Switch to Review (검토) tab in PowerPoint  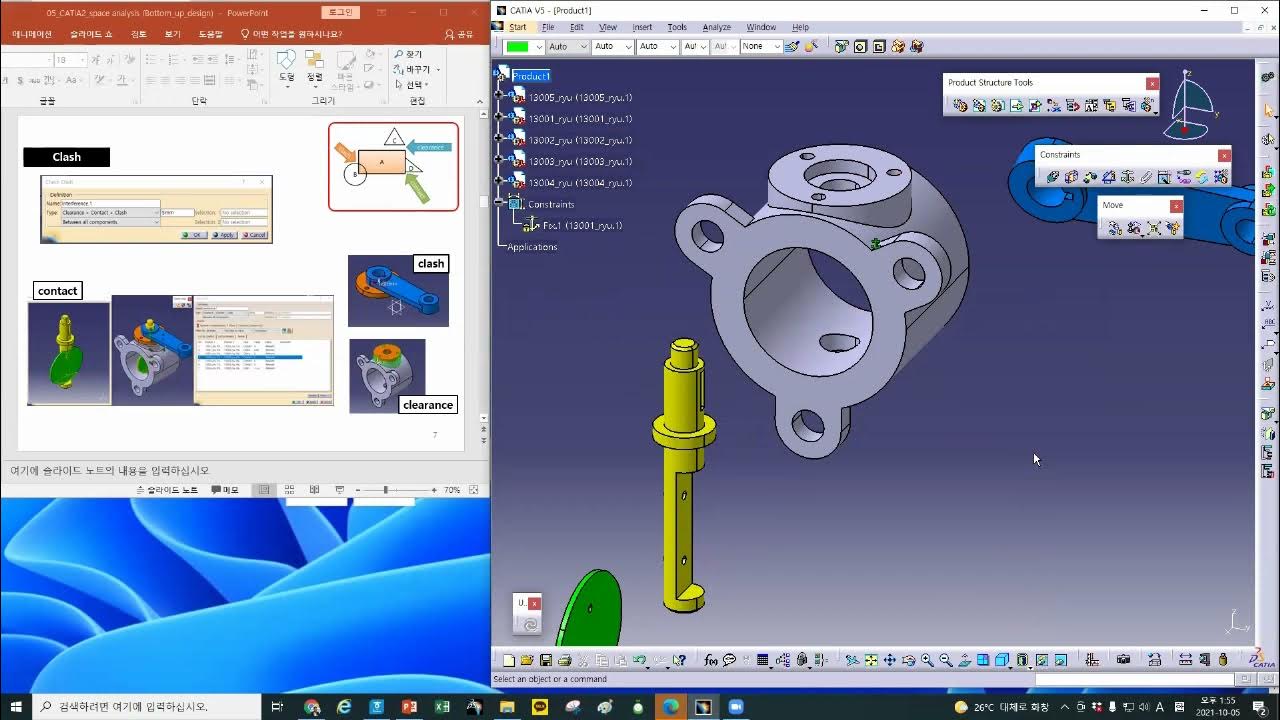tap(139, 34)
